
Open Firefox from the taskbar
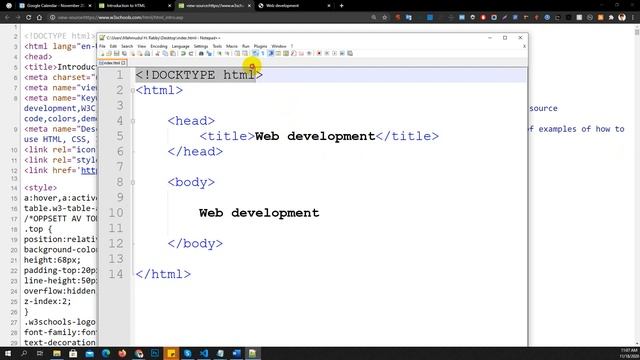tap(122, 353)
